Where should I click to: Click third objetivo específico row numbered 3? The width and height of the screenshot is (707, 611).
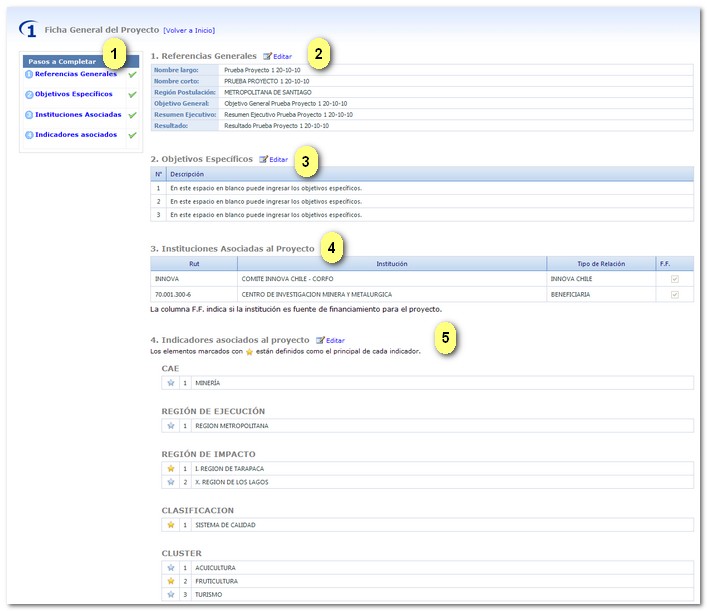point(422,215)
